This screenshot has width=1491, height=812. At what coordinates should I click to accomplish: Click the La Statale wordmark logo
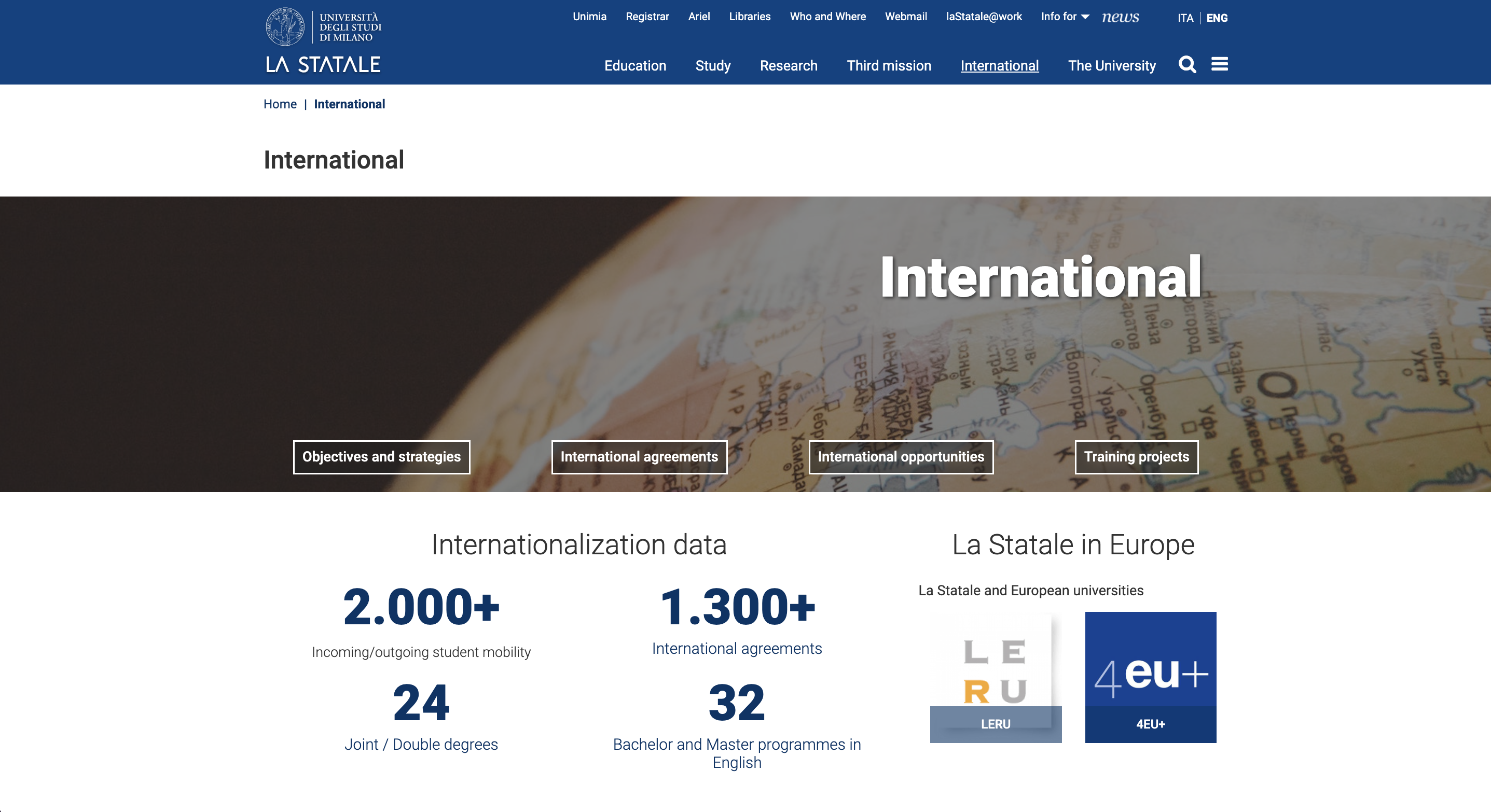323,64
